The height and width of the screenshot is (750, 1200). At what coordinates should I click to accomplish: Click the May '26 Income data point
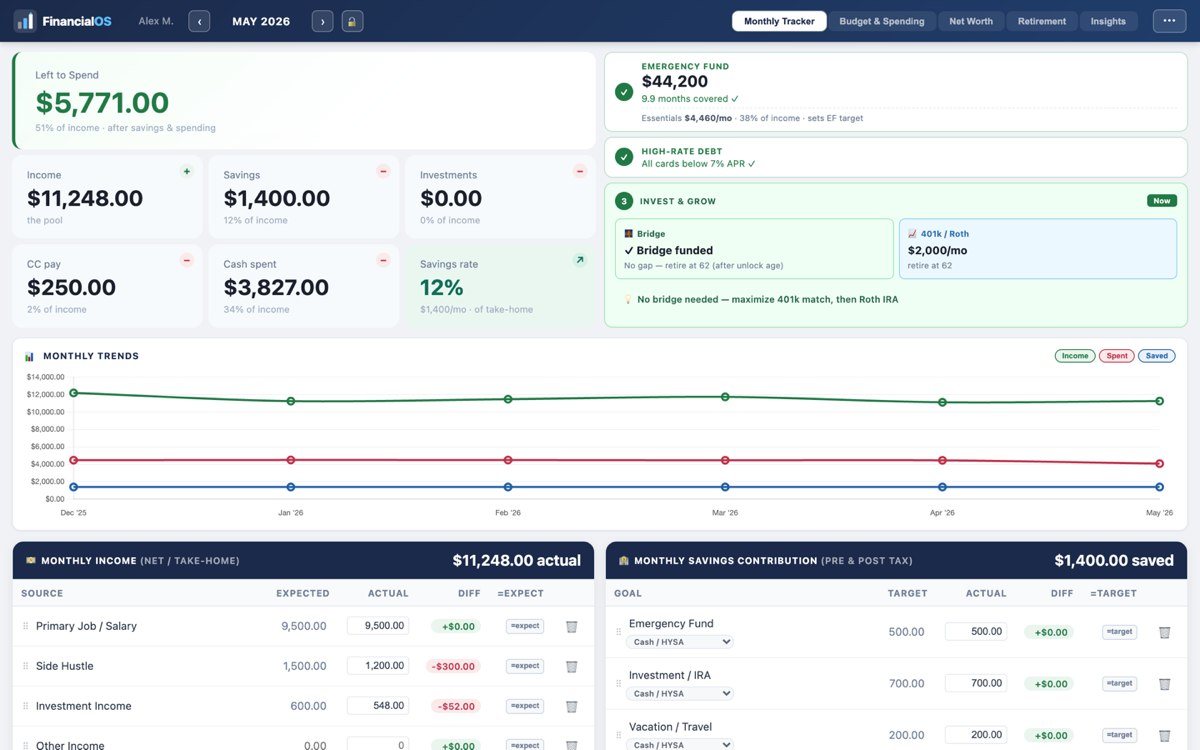click(x=1160, y=401)
